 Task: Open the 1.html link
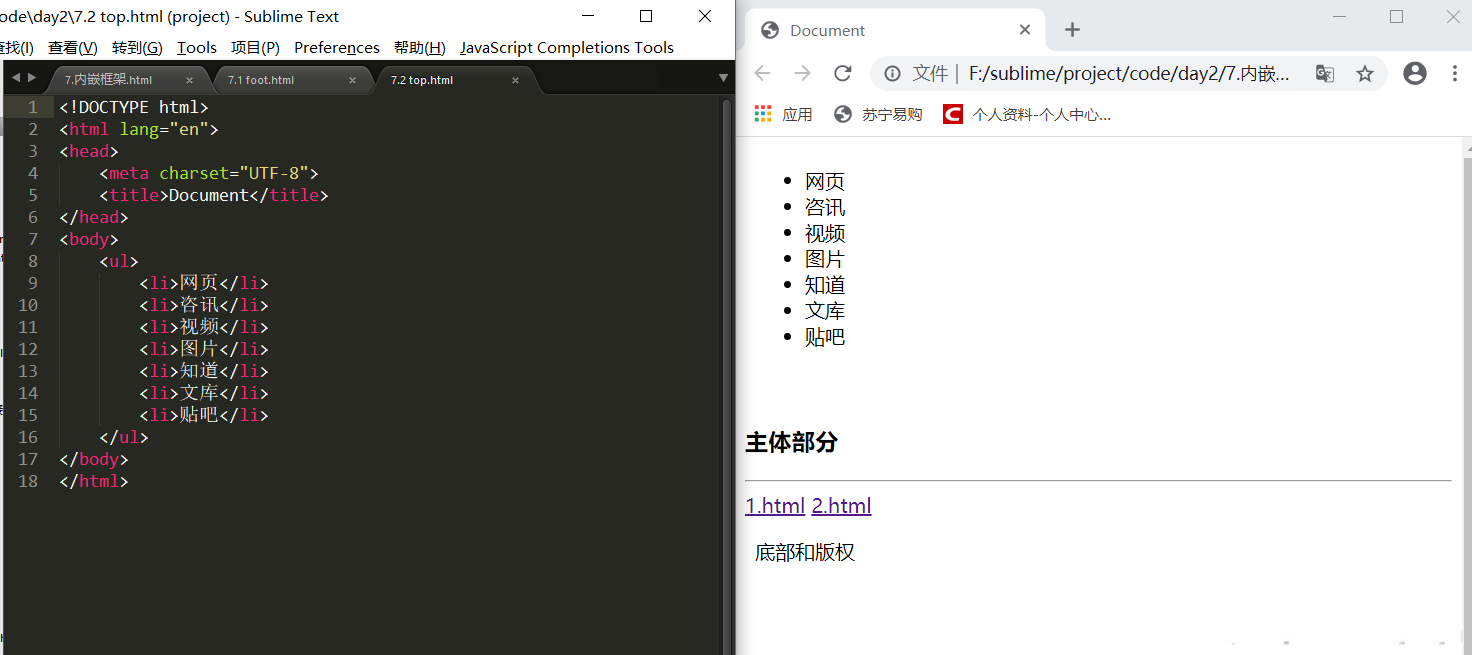pos(774,506)
